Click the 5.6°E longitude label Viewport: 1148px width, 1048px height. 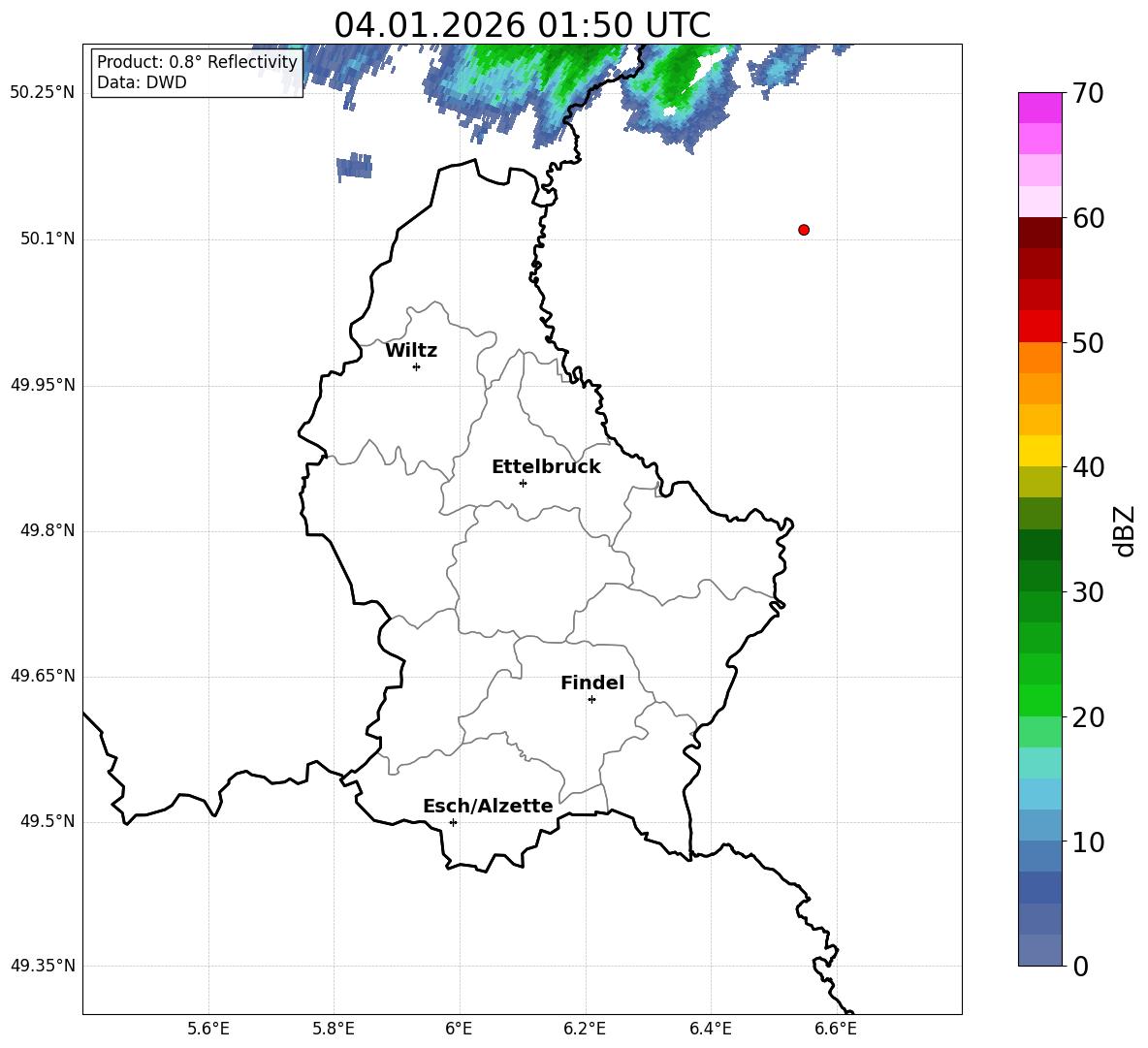(x=208, y=1029)
